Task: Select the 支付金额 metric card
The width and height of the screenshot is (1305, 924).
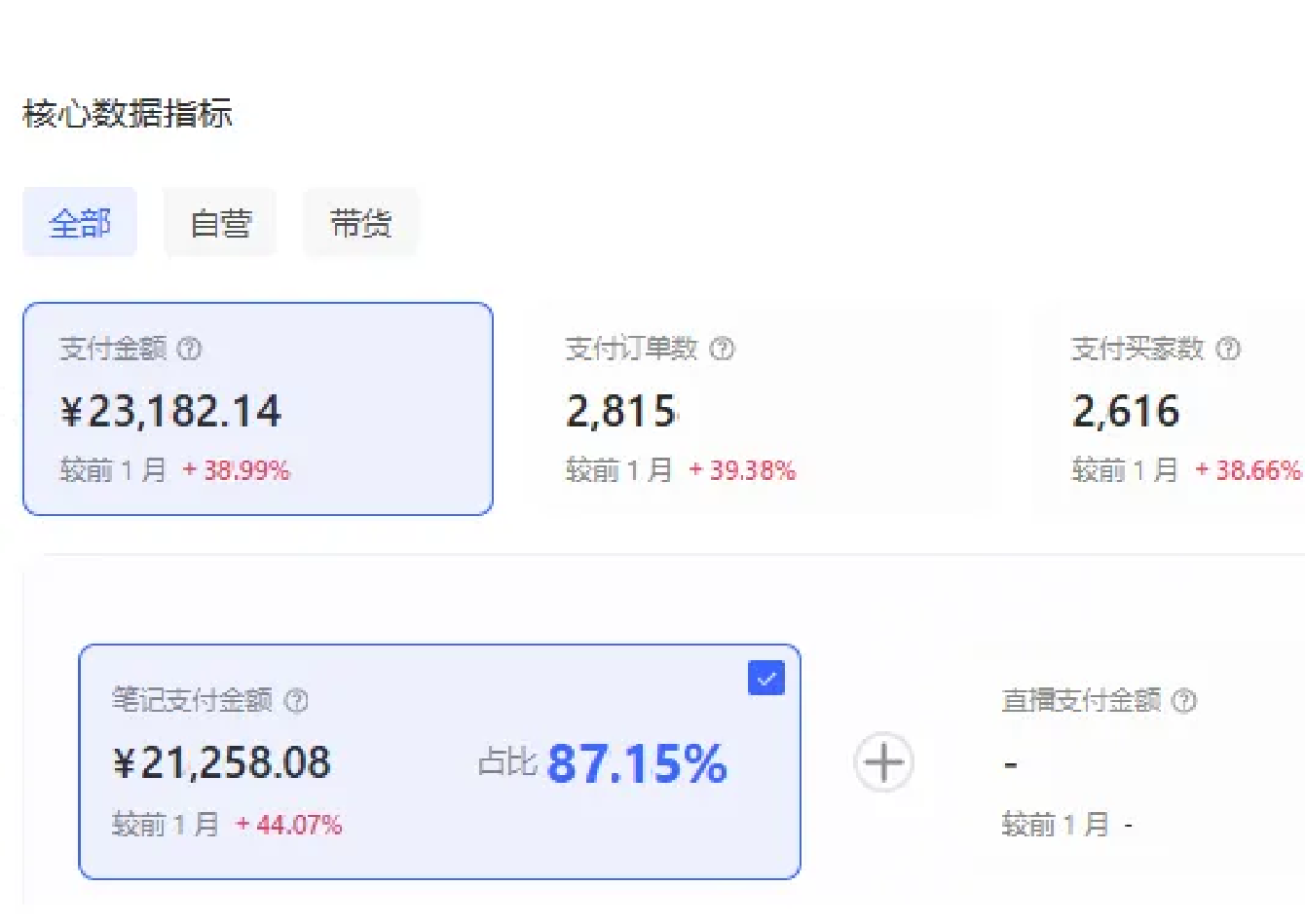Action: (x=258, y=409)
